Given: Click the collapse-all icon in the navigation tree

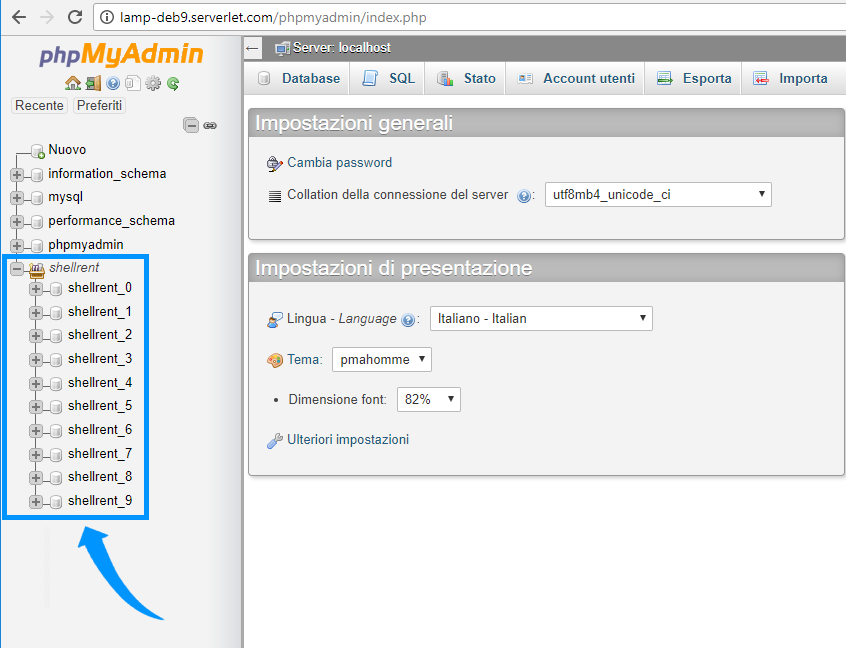Looking at the screenshot, I should click(191, 125).
